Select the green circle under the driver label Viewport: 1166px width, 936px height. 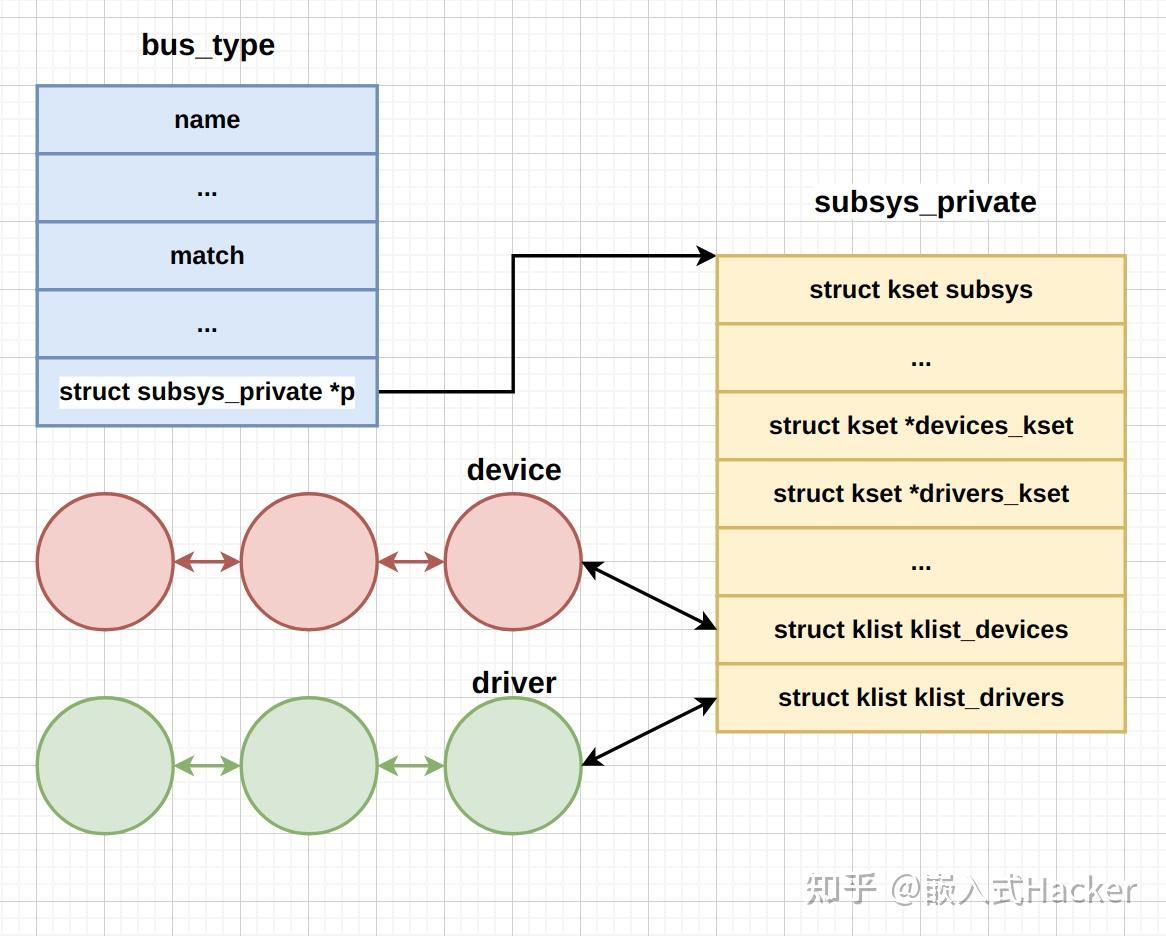click(513, 766)
